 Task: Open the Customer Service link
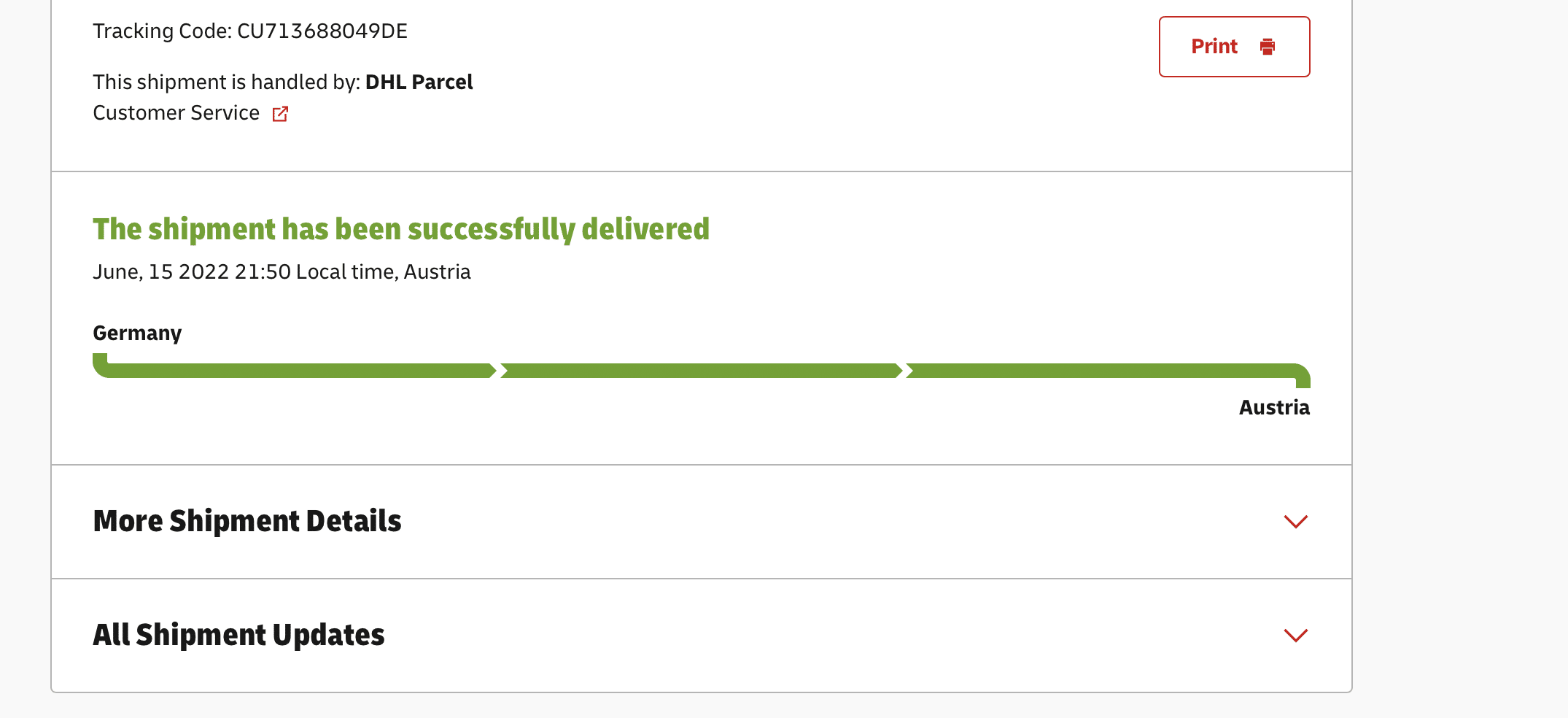pos(176,113)
